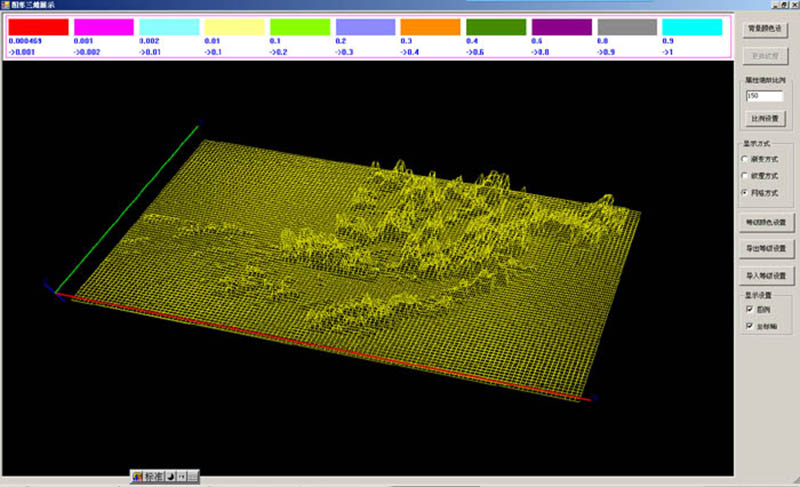The image size is (800, 487).
Task: Click the purple legend swatch for 0.6 to 0.8
Action: click(561, 27)
